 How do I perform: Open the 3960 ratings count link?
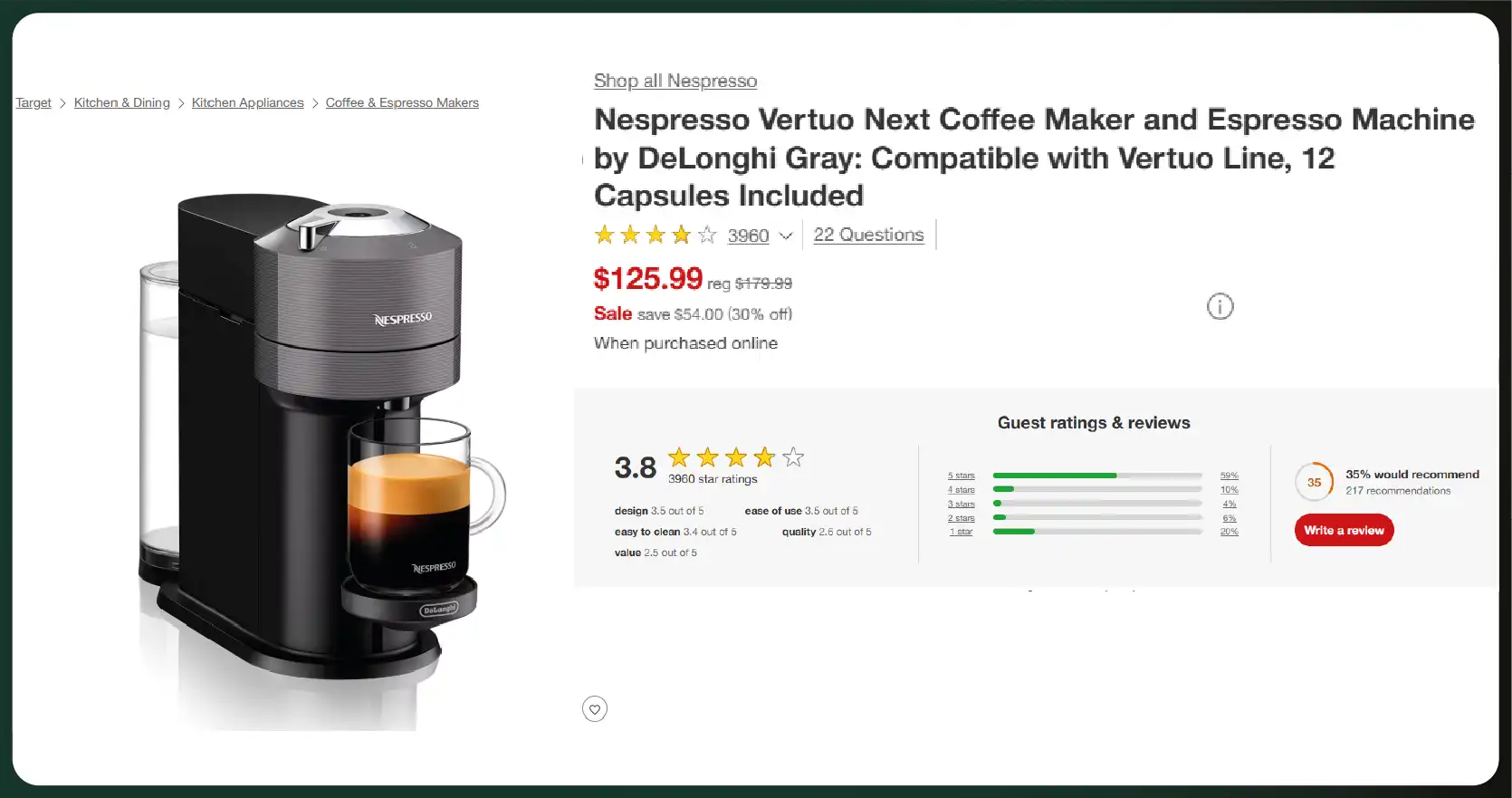[x=748, y=236]
